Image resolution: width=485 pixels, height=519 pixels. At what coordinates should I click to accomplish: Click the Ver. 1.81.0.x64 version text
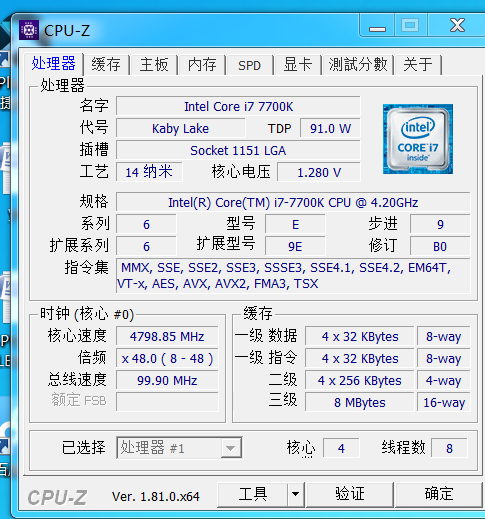point(156,497)
